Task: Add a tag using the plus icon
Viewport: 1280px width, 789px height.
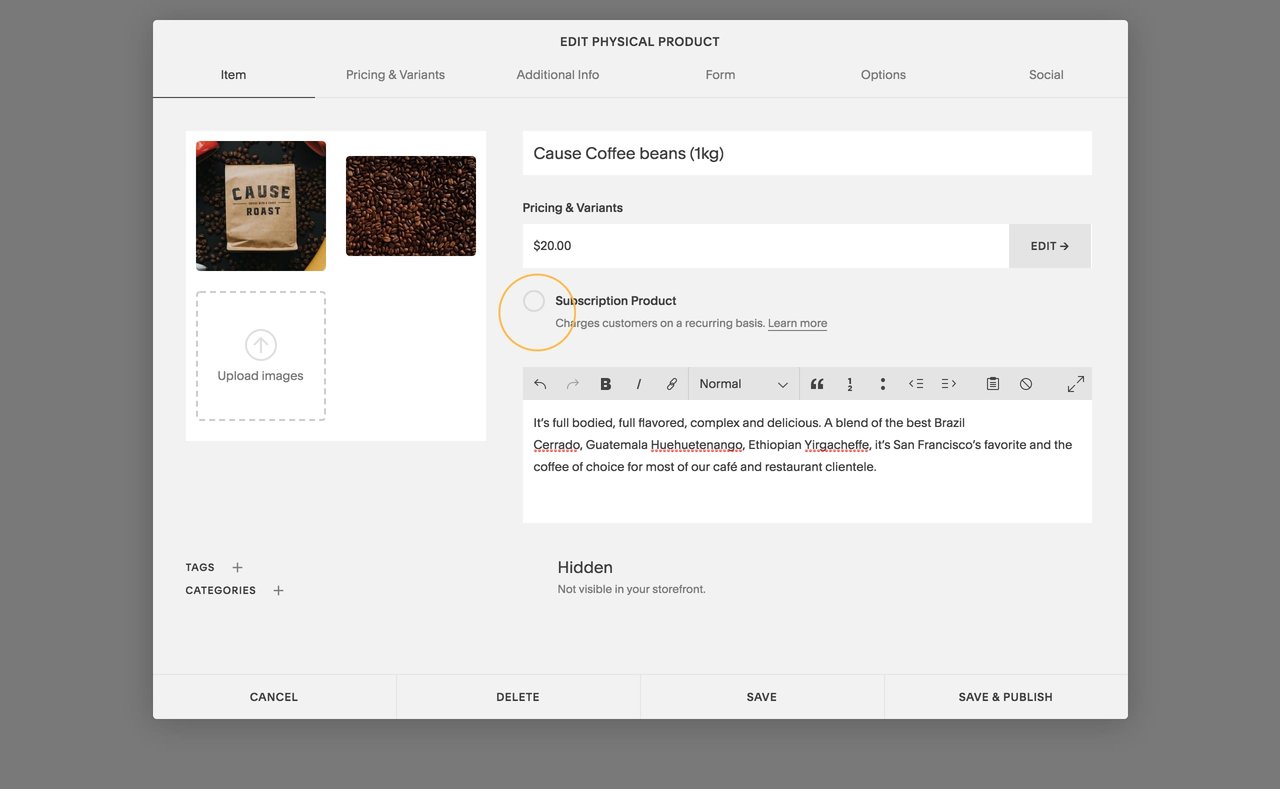Action: coord(237,567)
